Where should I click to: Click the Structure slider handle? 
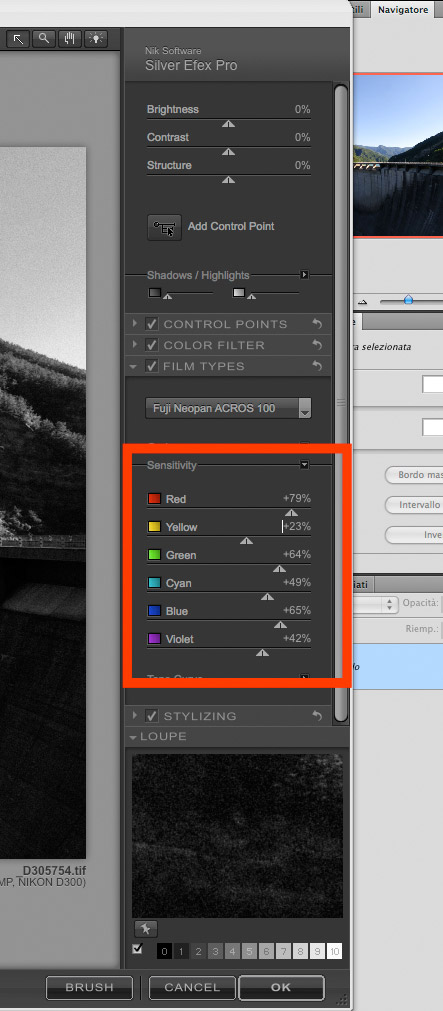pos(228,180)
